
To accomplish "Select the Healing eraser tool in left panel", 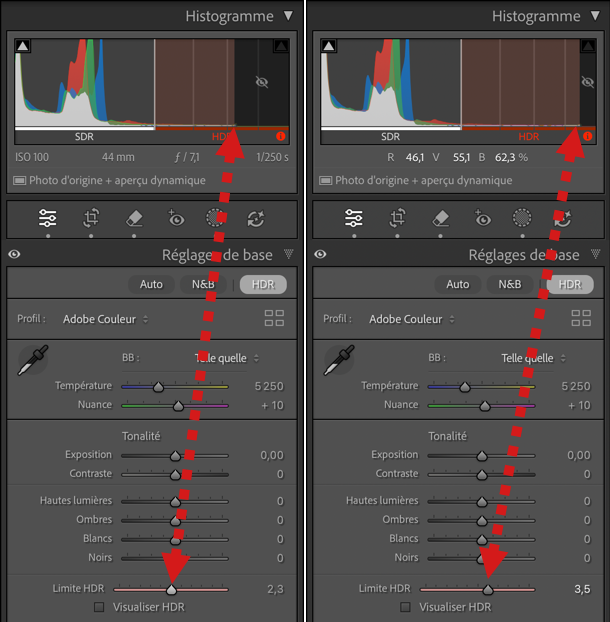I will pyautogui.click(x=134, y=218).
